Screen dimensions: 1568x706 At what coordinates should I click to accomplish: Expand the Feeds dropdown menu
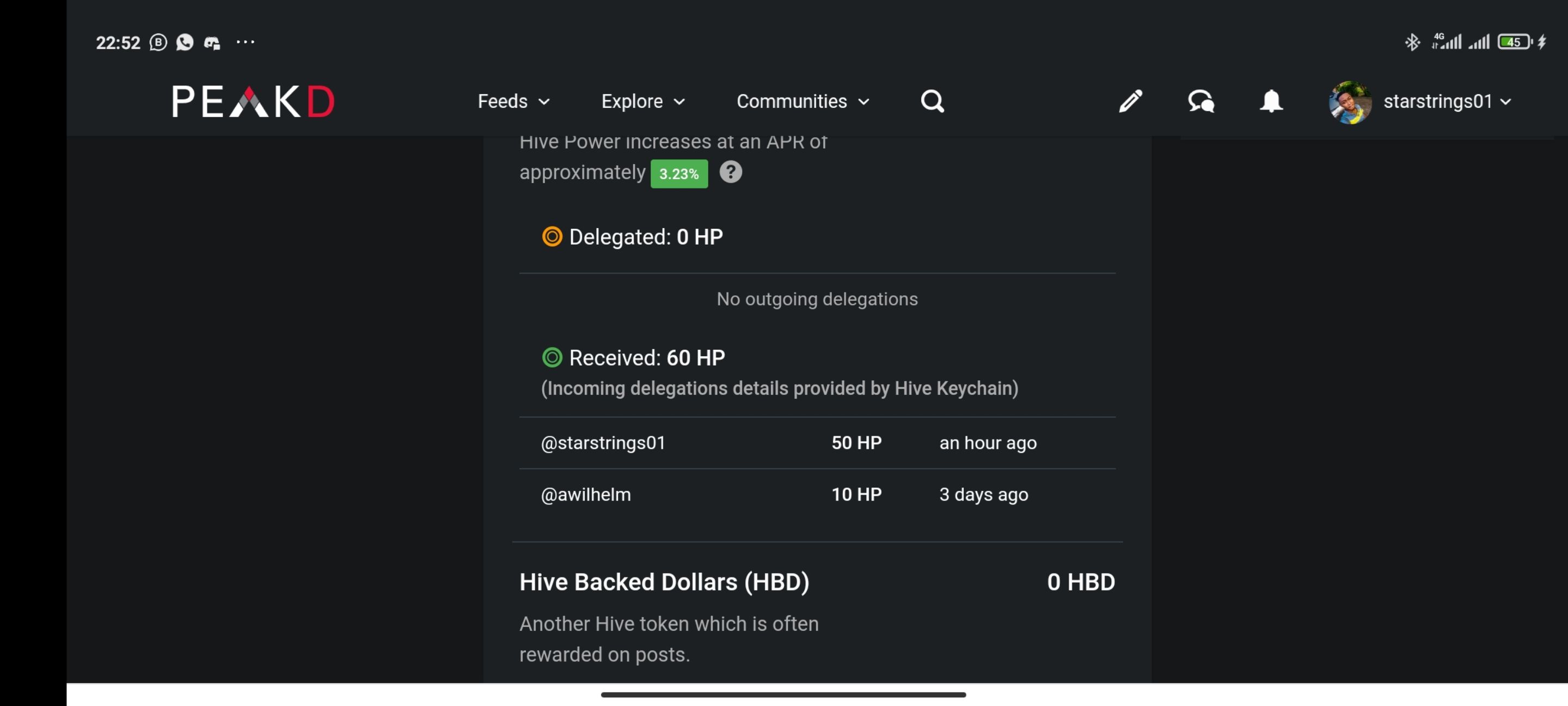(x=514, y=101)
